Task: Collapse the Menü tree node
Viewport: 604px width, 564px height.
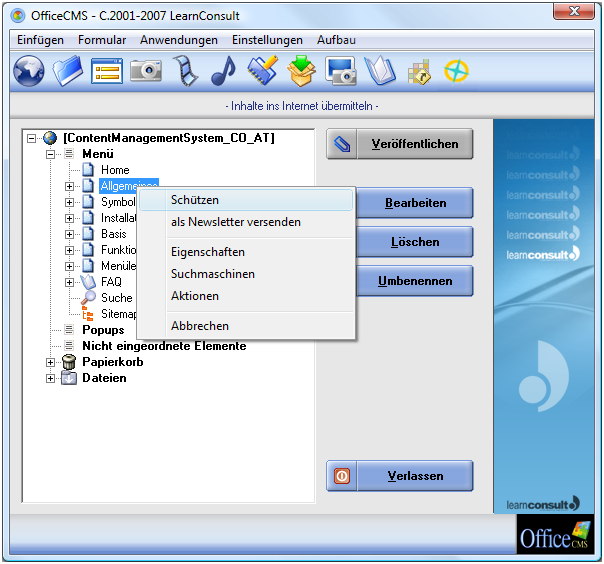Action: point(50,154)
